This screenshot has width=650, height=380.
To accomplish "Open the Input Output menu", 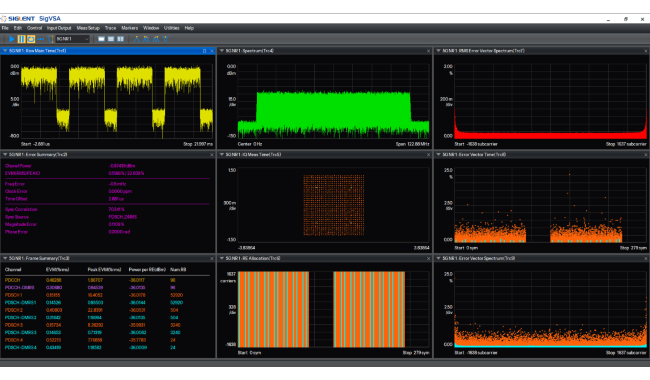I will click(x=59, y=28).
